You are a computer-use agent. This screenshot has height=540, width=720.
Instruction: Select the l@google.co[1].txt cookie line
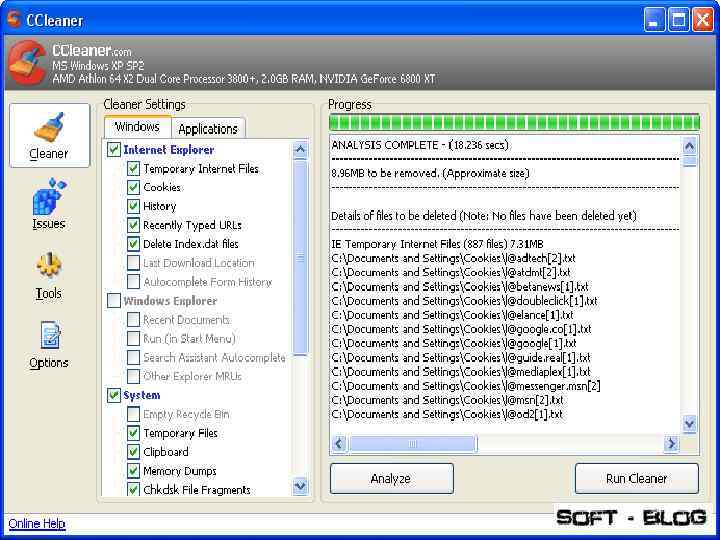(461, 329)
